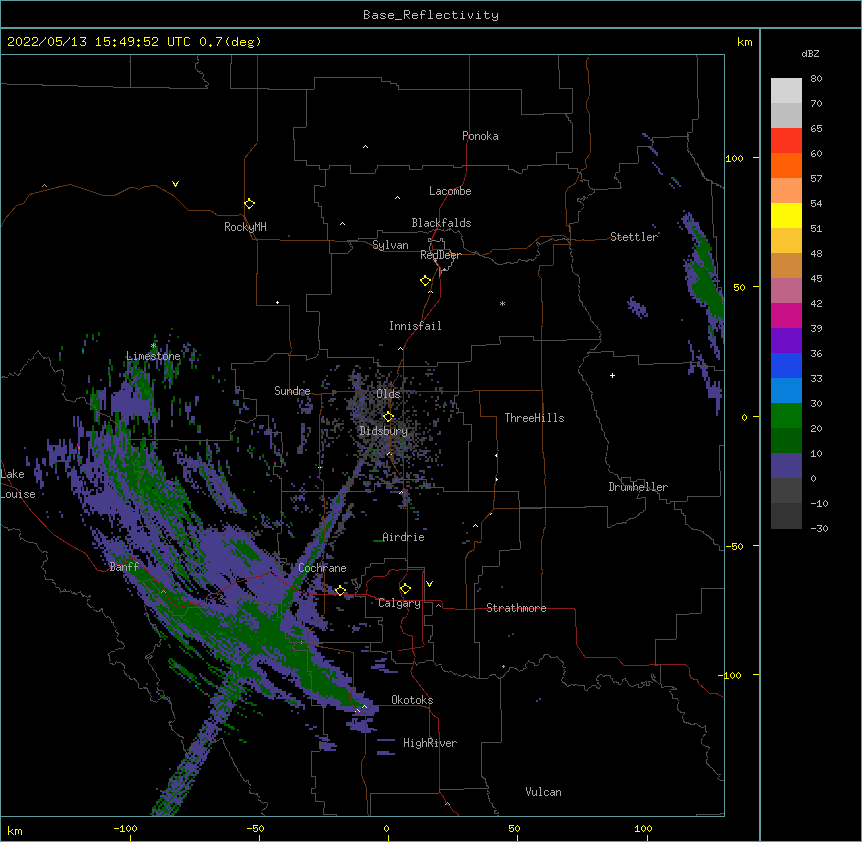
Task: Click the Stettler city label
Action: pyautogui.click(x=634, y=237)
